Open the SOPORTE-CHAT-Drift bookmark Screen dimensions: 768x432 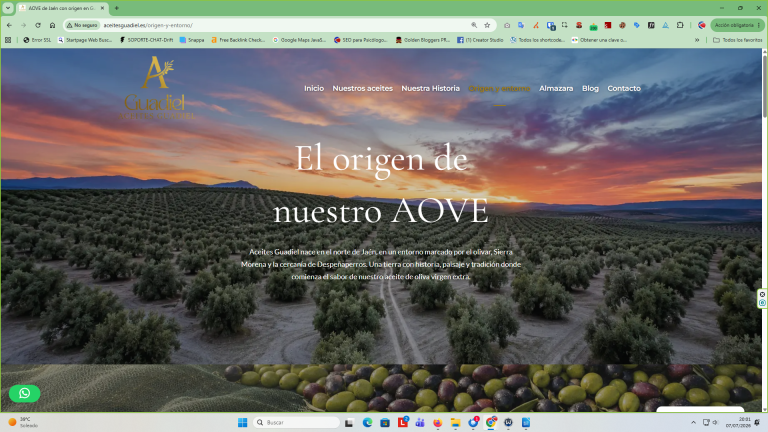pos(146,40)
